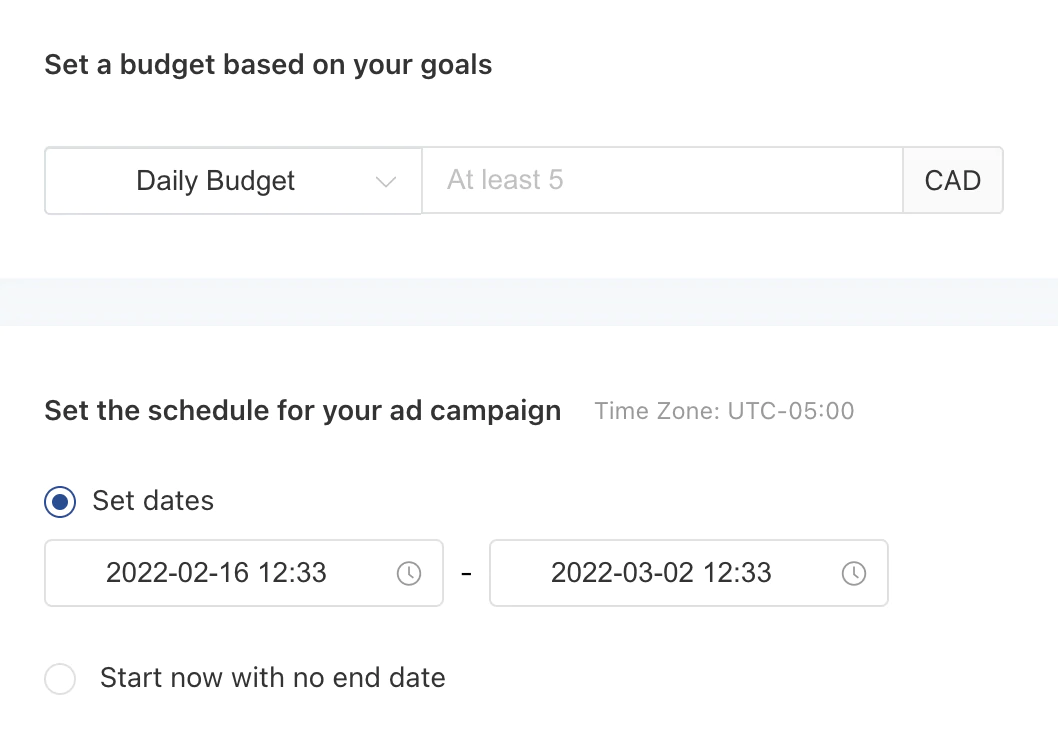Select the Set dates radio button

click(x=60, y=501)
